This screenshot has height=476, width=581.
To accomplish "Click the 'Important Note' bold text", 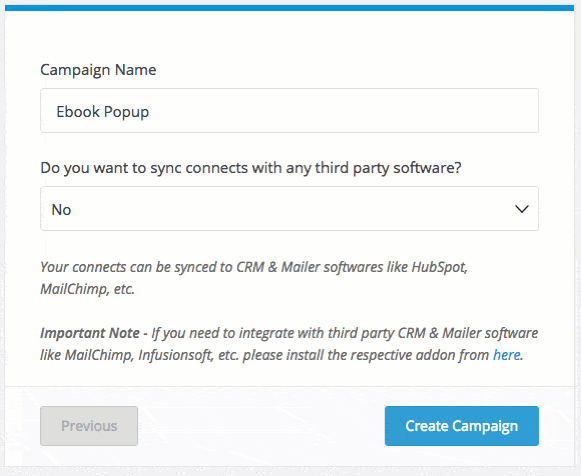I will click(90, 333).
